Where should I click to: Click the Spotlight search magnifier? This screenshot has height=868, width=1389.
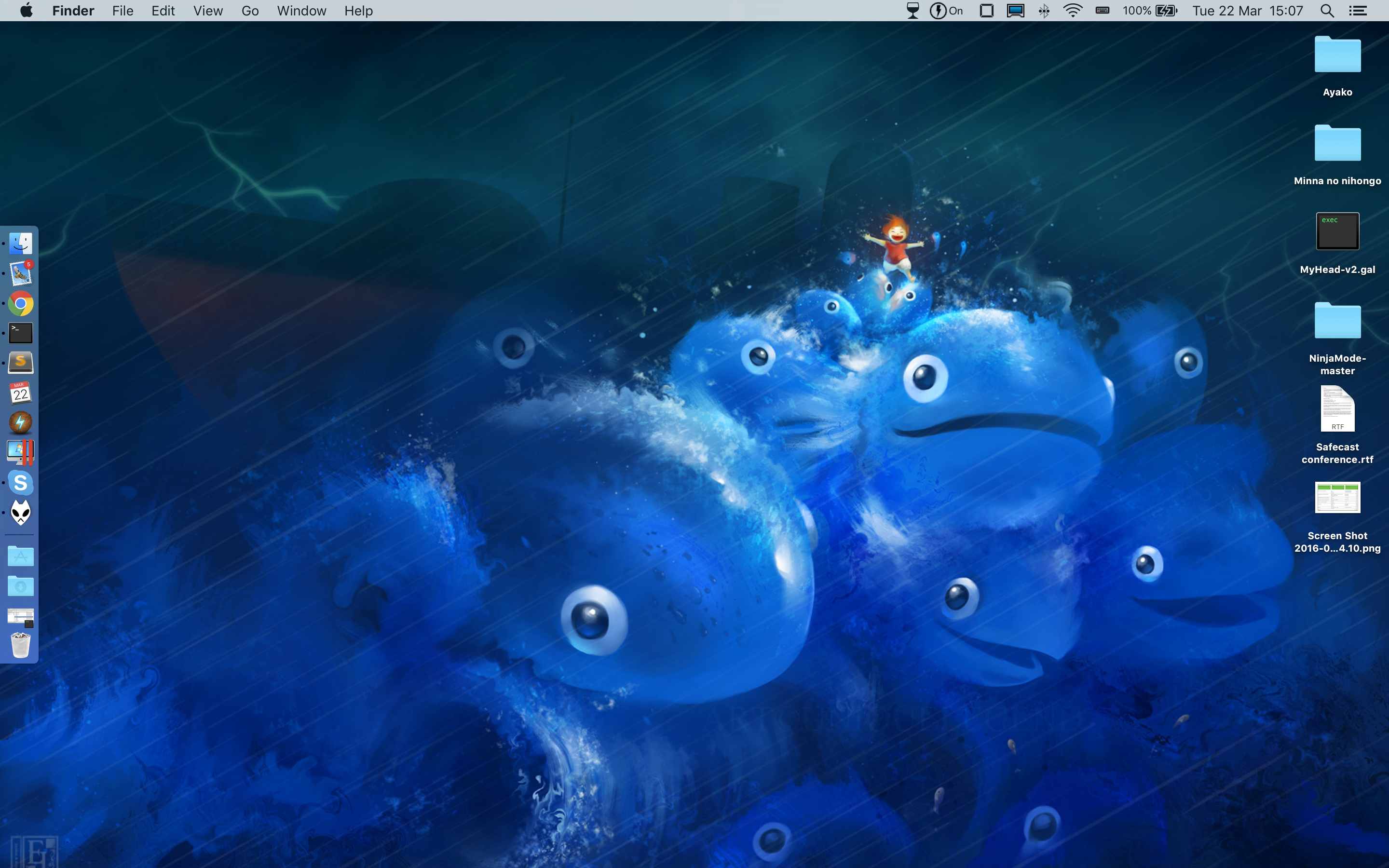[1327, 11]
